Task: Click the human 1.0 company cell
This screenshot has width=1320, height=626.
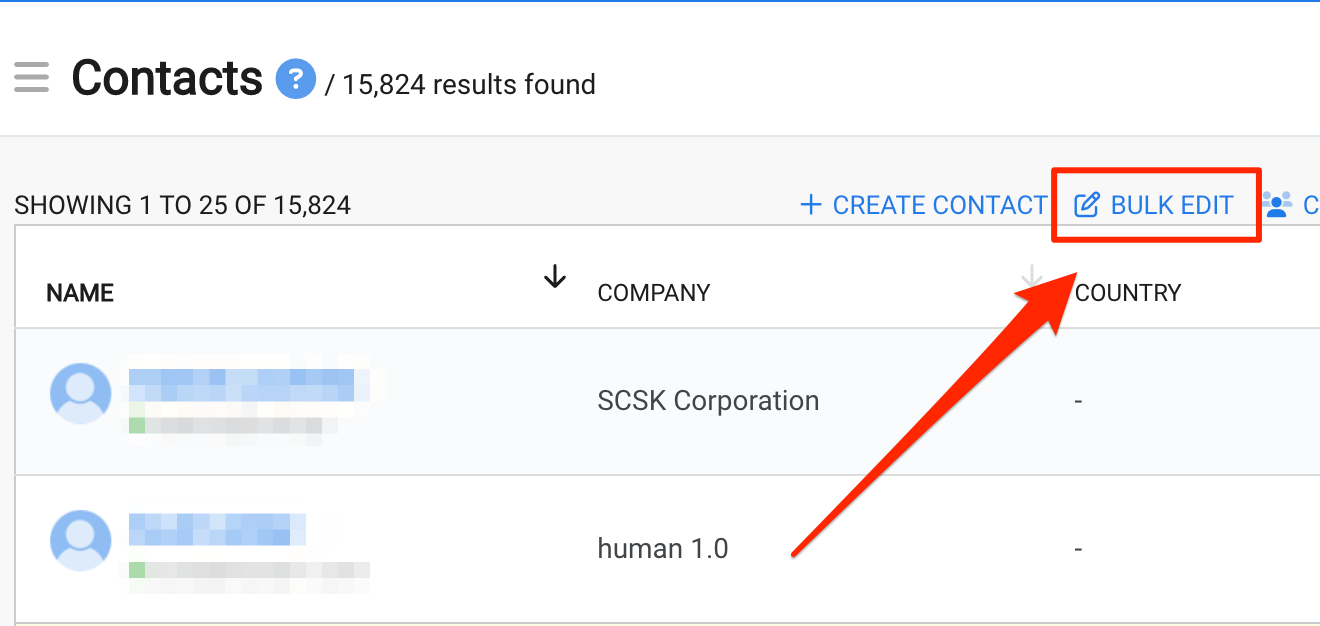Action: pos(663,548)
